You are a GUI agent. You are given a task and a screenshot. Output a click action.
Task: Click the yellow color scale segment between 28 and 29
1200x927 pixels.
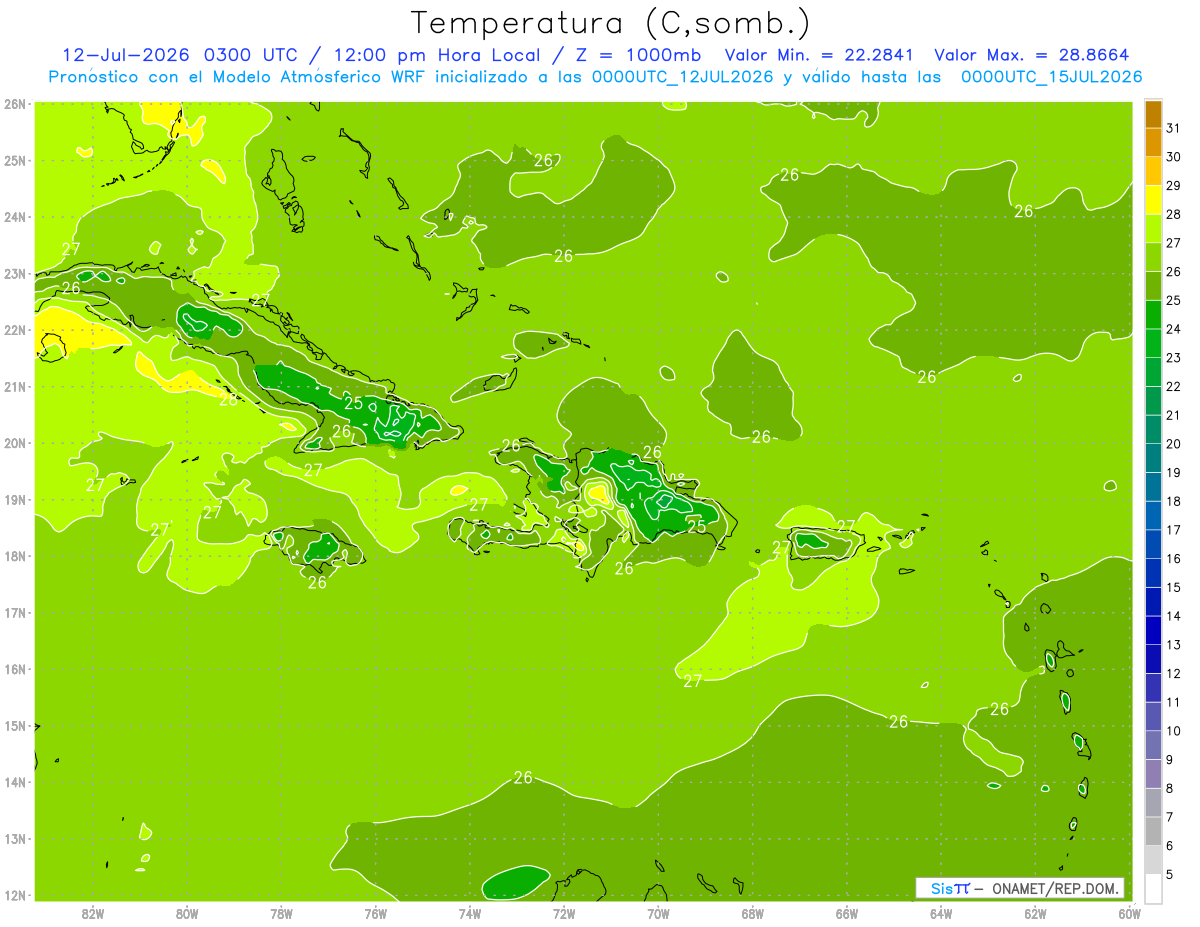point(1153,199)
